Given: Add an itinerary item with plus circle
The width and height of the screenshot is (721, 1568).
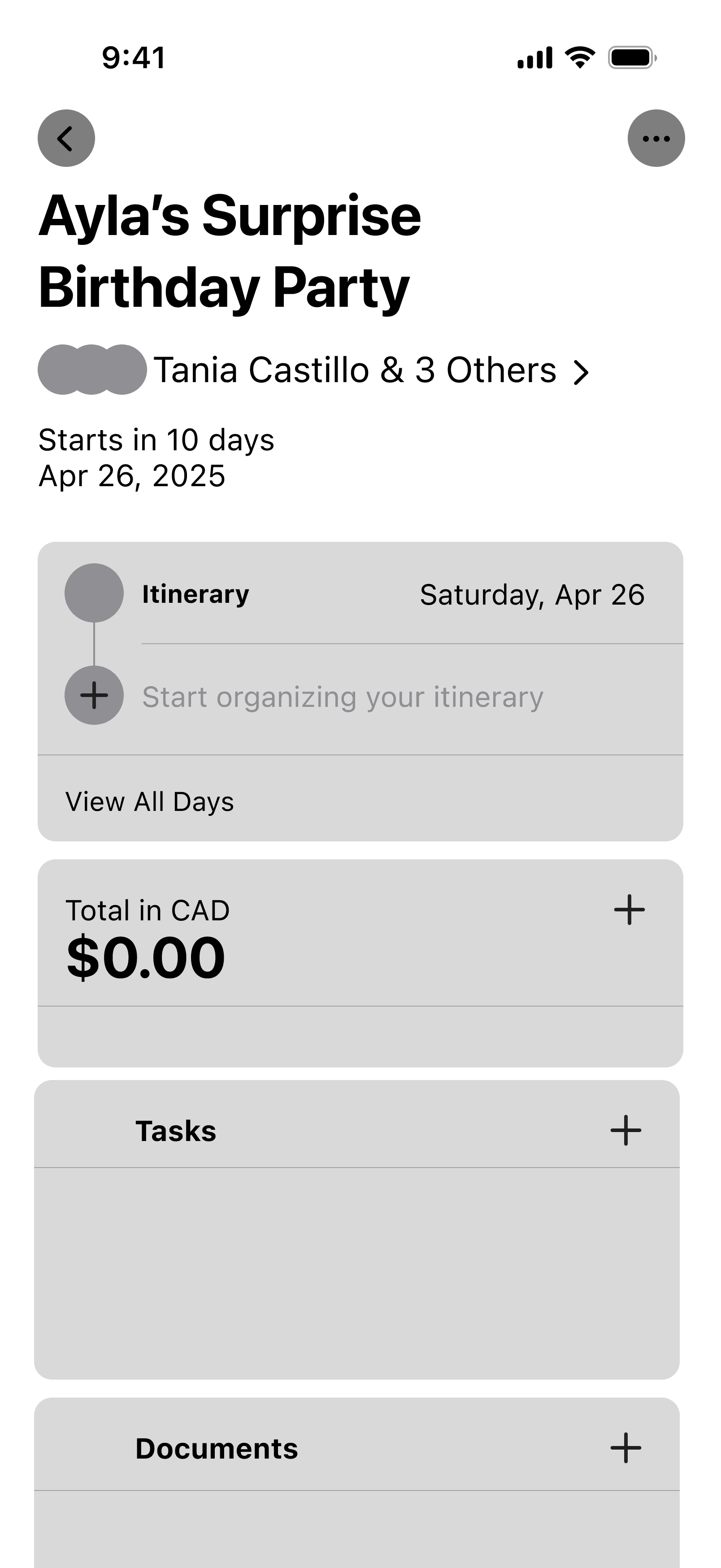Looking at the screenshot, I should 94,695.
